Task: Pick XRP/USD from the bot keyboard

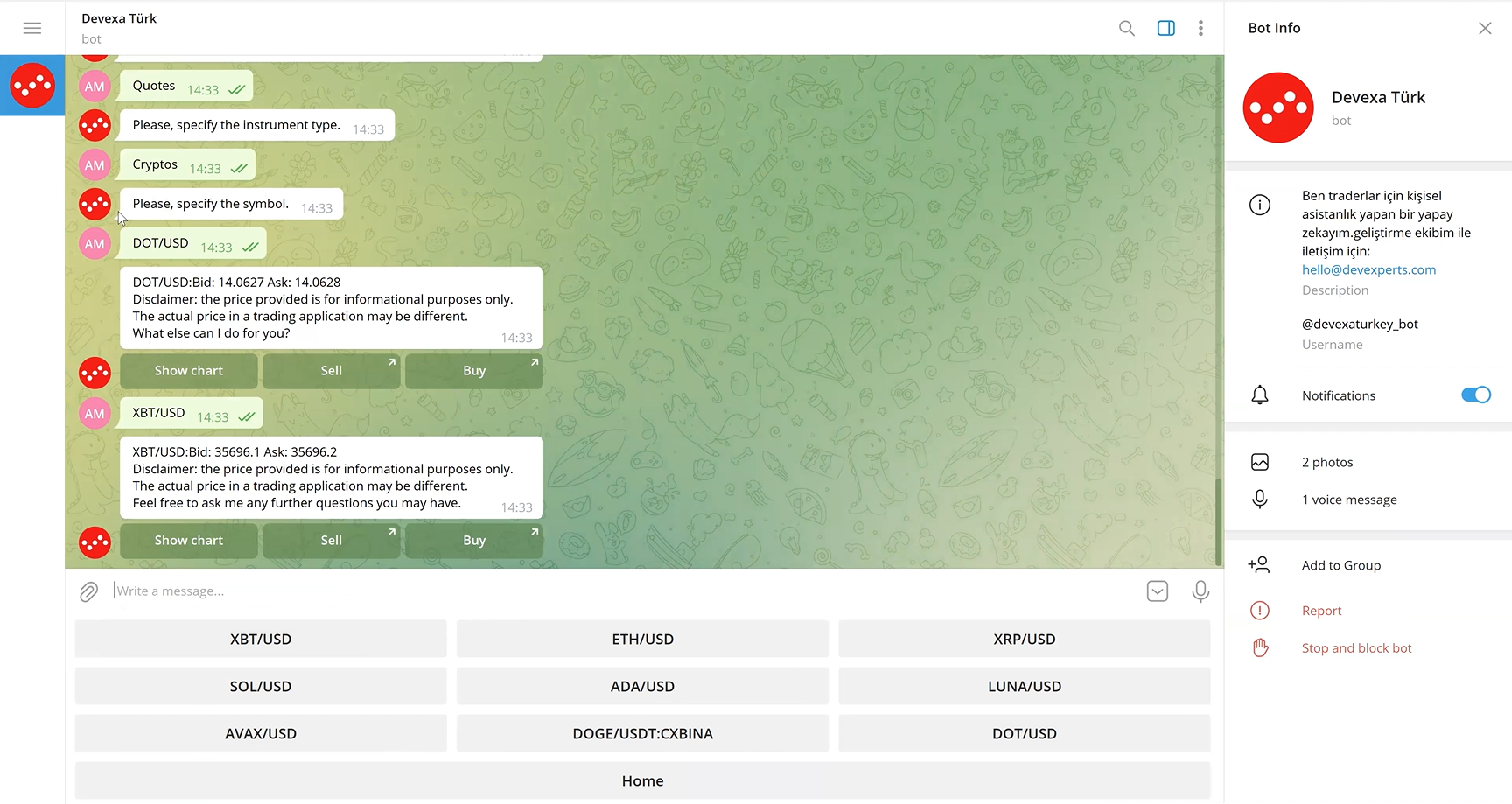Action: (x=1025, y=639)
